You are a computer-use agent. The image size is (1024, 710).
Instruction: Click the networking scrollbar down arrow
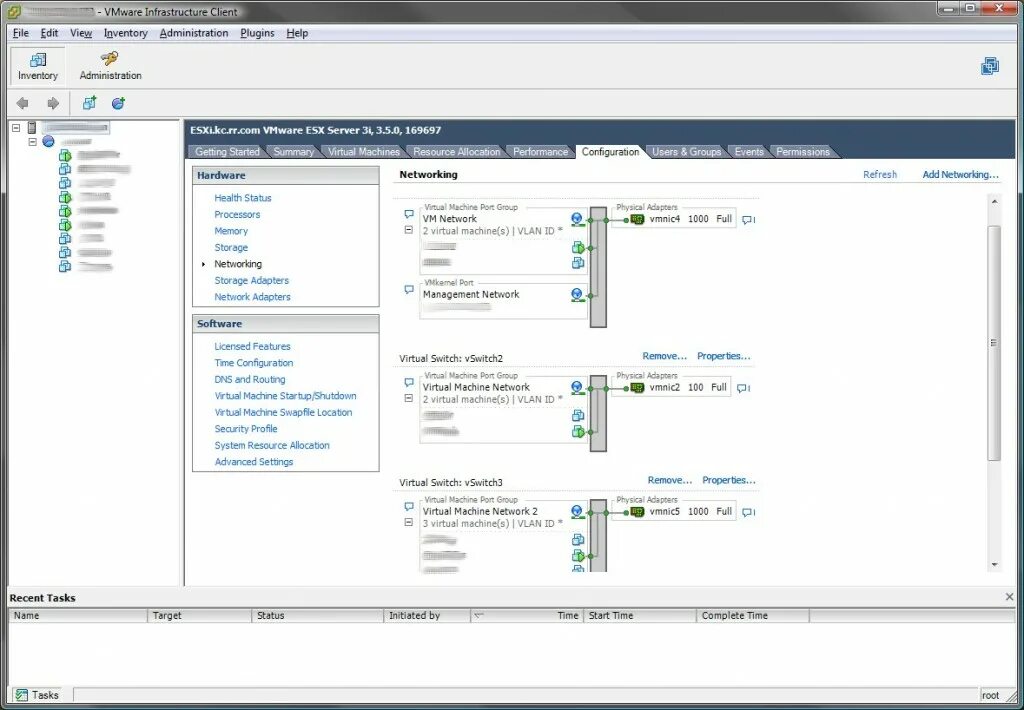(x=994, y=565)
